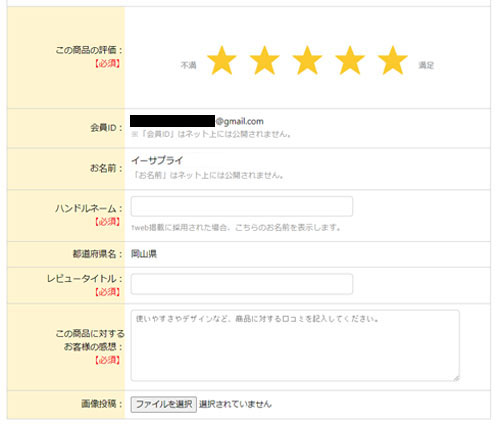The image size is (499, 425).
Task: Click the 画像投稿 label
Action: (x=102, y=404)
